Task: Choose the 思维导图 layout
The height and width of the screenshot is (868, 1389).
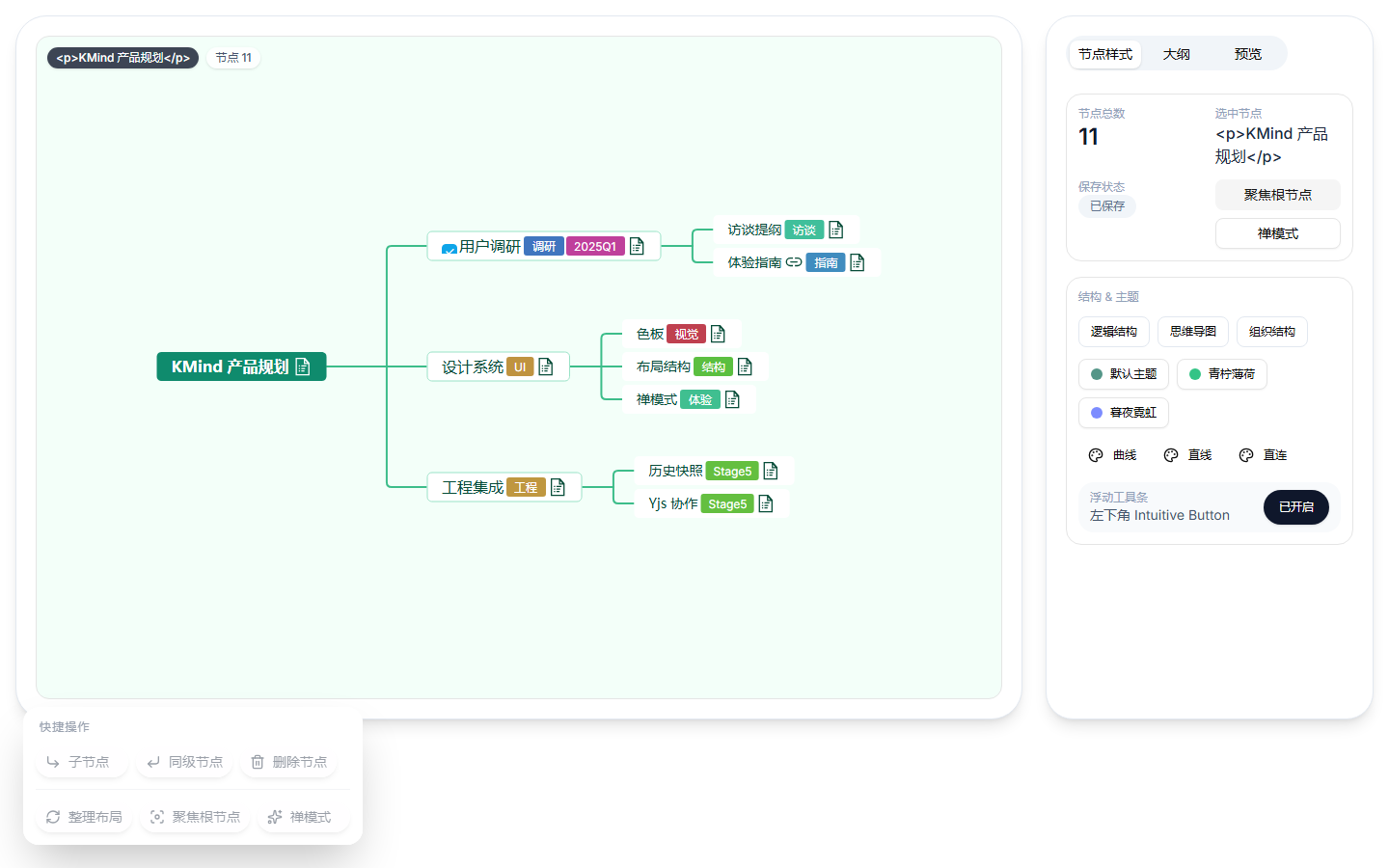Action: 1193,332
